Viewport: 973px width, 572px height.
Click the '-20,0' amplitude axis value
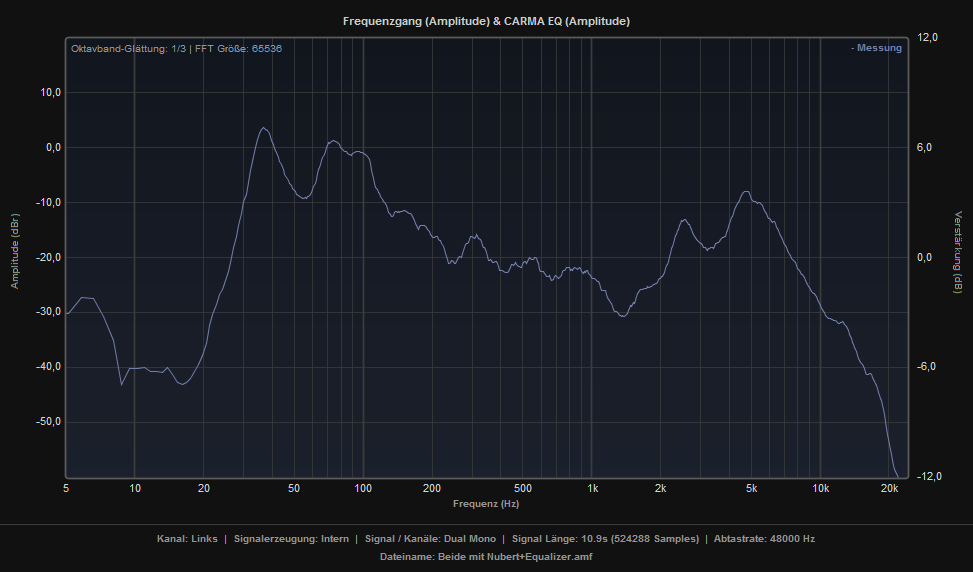(48, 257)
